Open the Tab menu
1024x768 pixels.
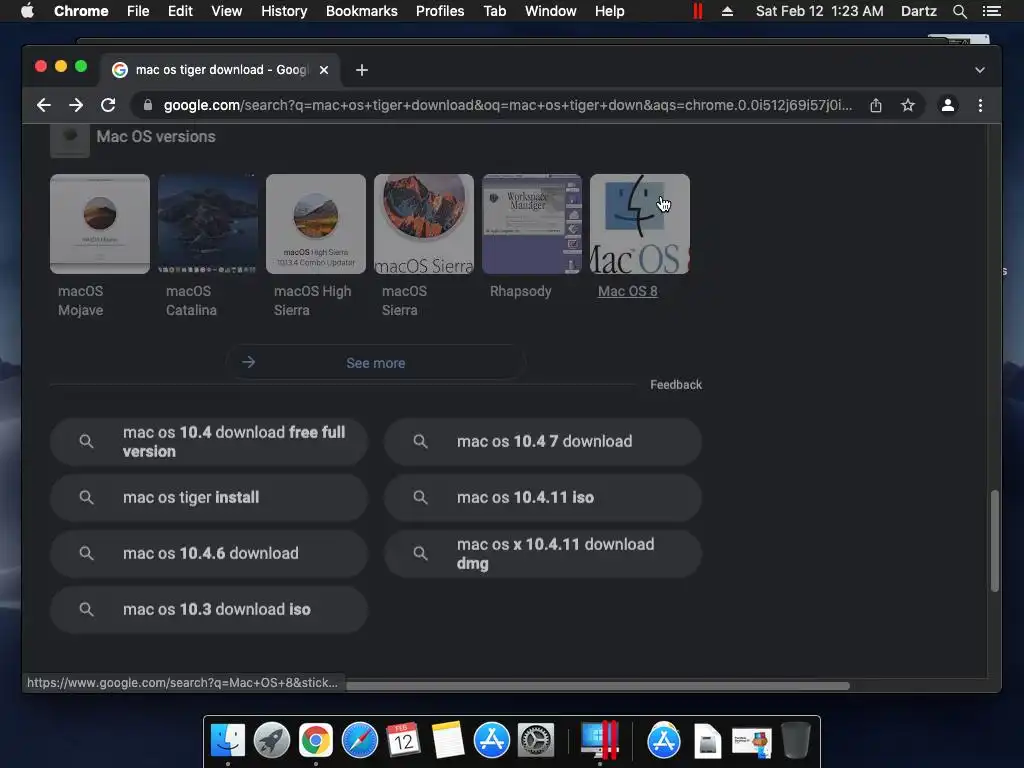coord(494,11)
